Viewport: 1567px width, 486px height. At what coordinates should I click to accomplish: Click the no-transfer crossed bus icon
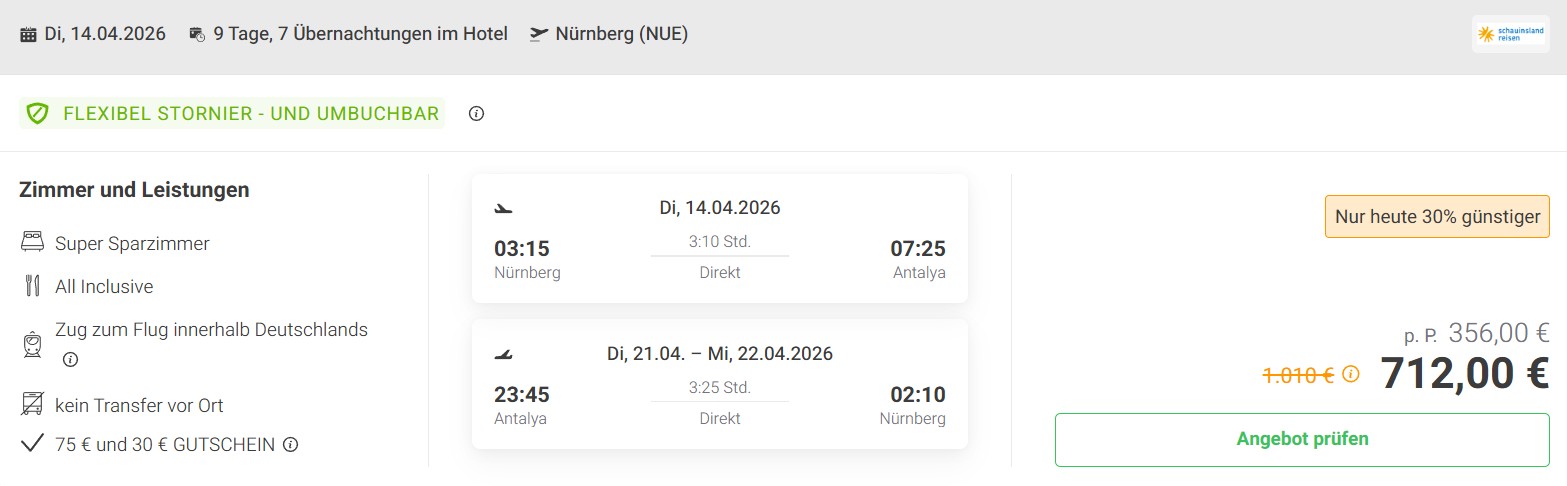tap(31, 405)
